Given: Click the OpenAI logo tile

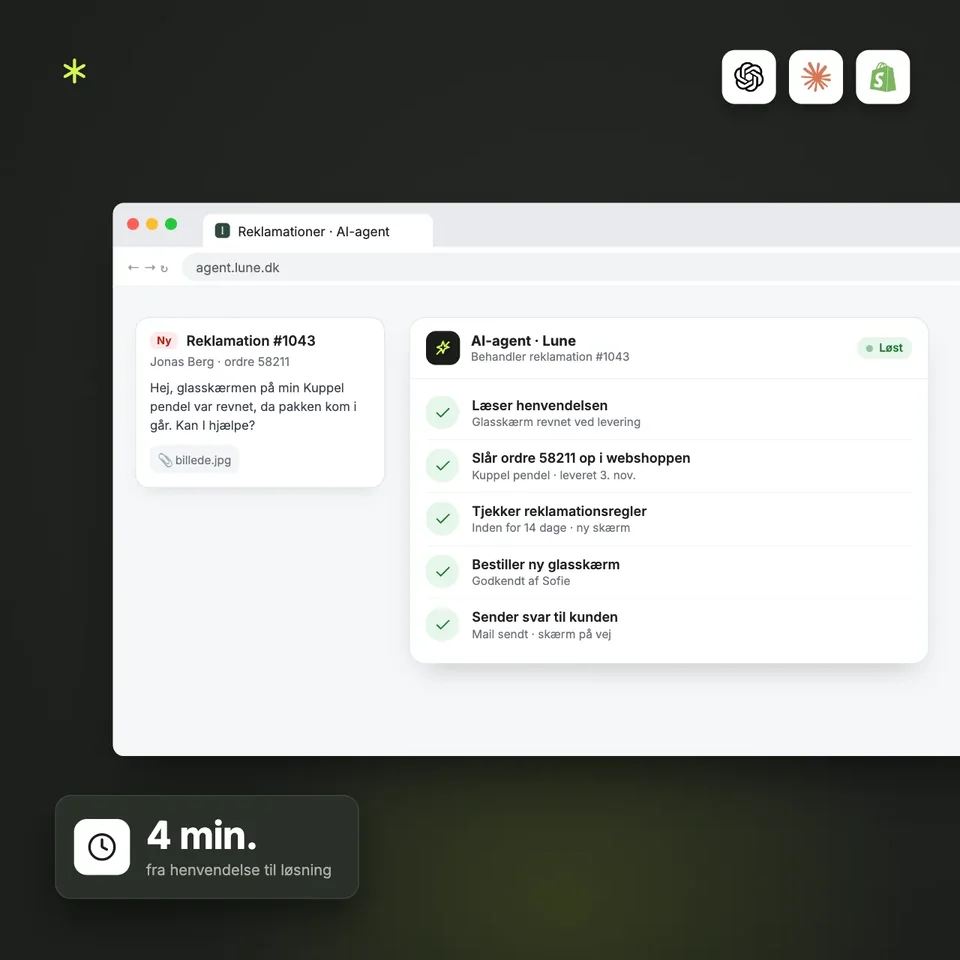Looking at the screenshot, I should tap(748, 77).
